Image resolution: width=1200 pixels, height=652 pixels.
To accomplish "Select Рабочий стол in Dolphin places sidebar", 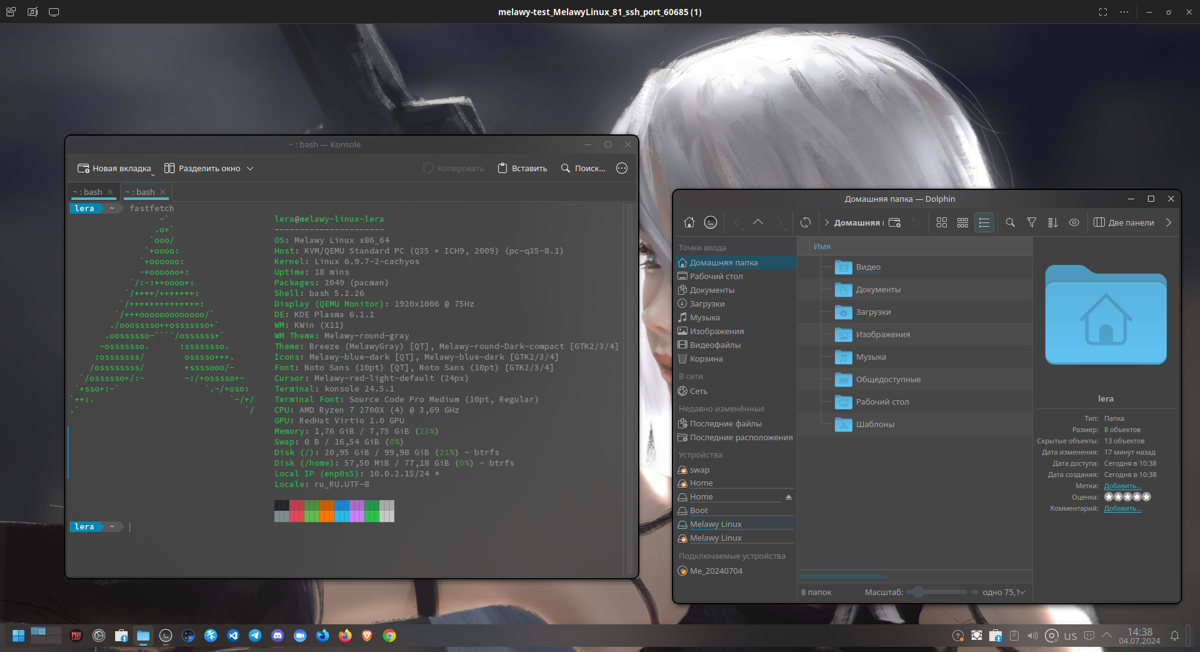I will [x=736, y=276].
